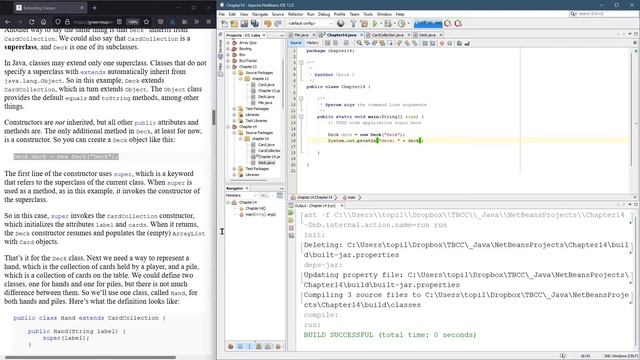Click the Firefox page horizontal scrollbar
640x360 pixels.
point(90,357)
